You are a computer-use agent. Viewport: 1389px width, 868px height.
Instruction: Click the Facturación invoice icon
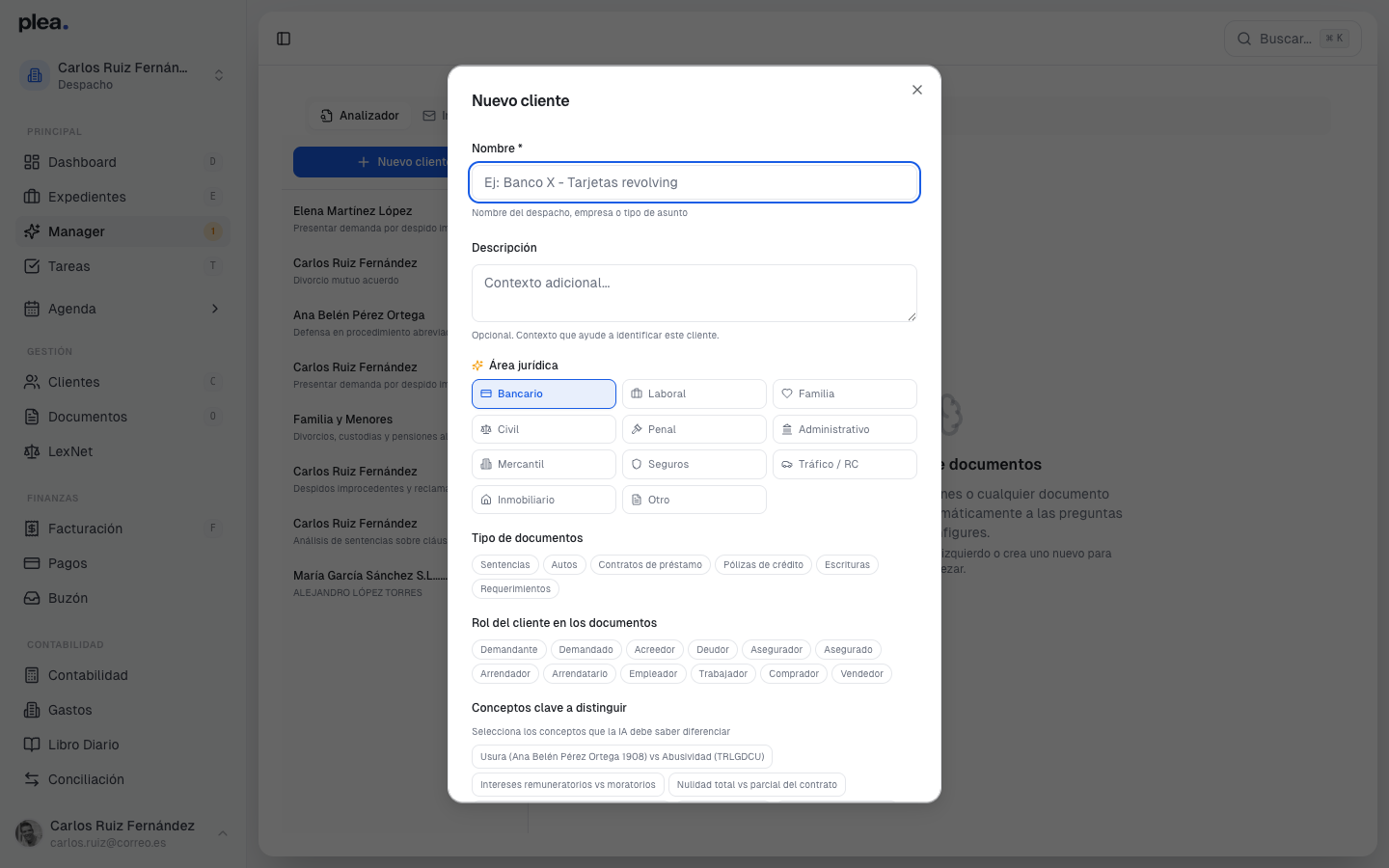[x=32, y=529]
